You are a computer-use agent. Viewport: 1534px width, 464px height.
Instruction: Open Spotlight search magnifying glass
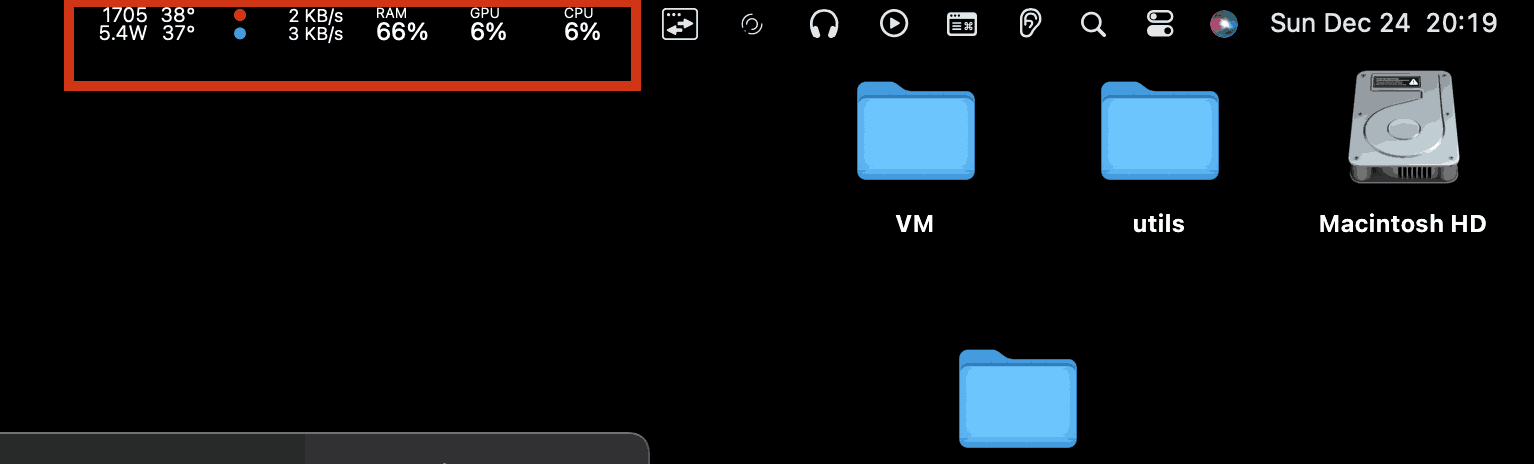tap(1094, 24)
